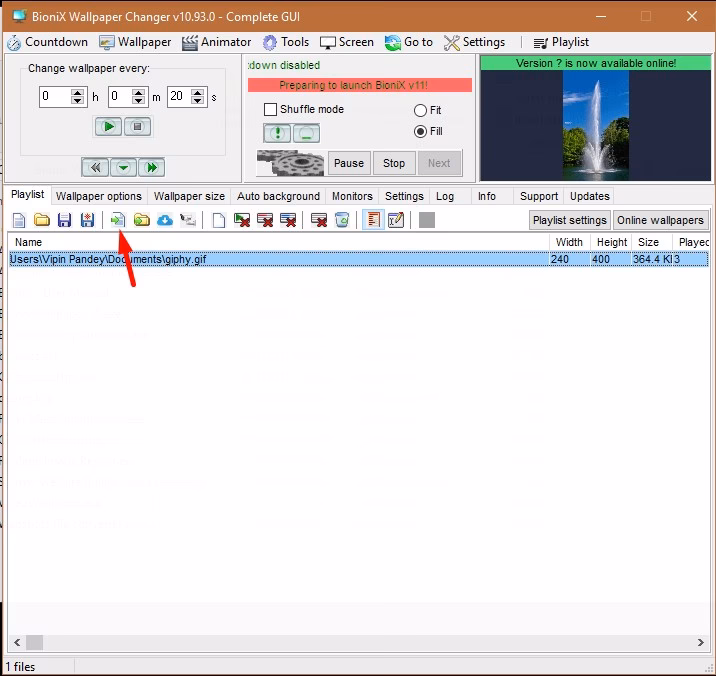Decrease the minutes value with the down arrow
Viewport: 716px width, 676px height.
(x=138, y=100)
